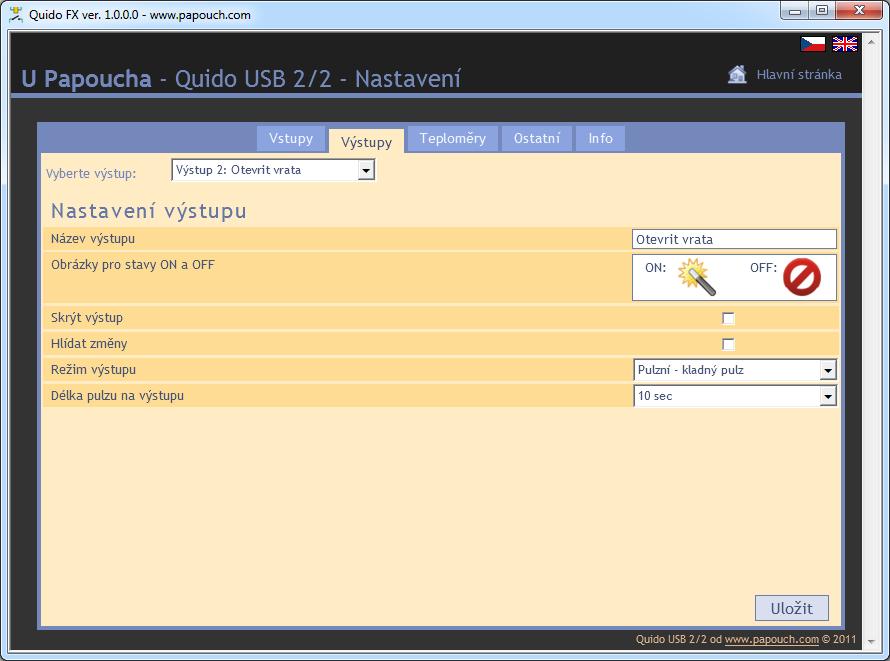Open the www.papouch.com footer link
This screenshot has width=890, height=661.
[771, 639]
